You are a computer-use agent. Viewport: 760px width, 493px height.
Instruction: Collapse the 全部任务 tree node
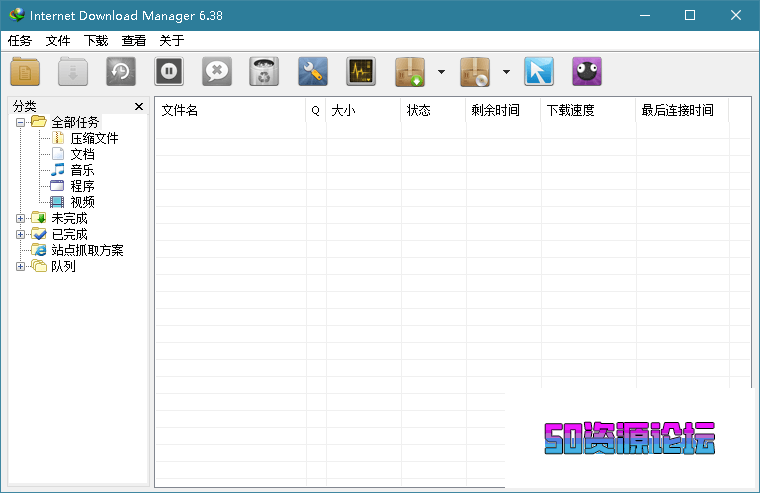tap(20, 122)
